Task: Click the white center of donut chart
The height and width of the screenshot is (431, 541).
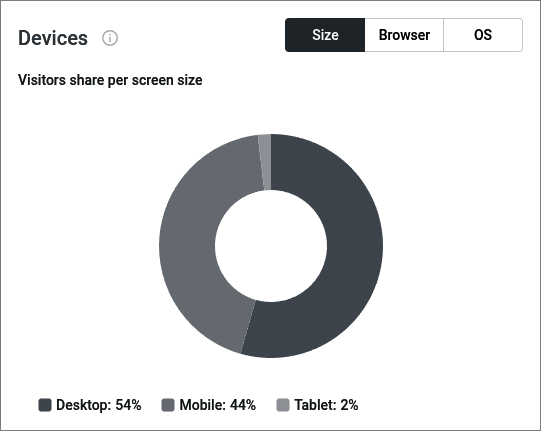Action: click(271, 246)
